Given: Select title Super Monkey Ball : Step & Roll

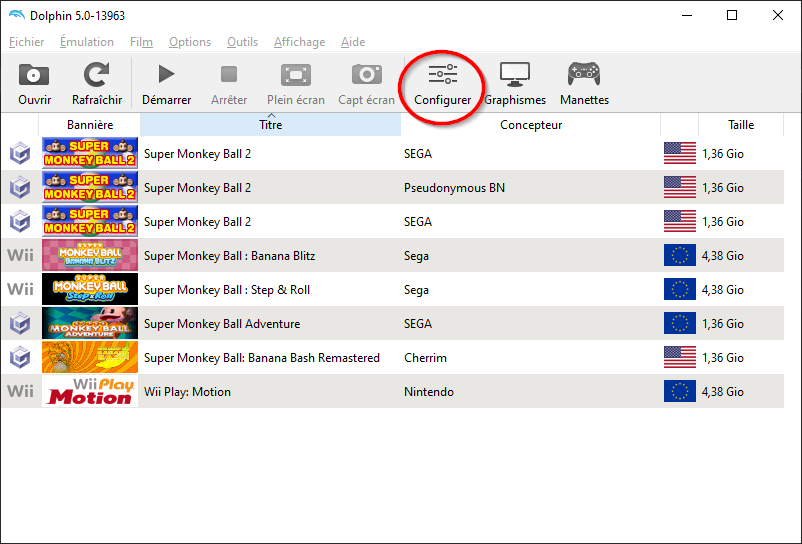Looking at the screenshot, I should (227, 289).
